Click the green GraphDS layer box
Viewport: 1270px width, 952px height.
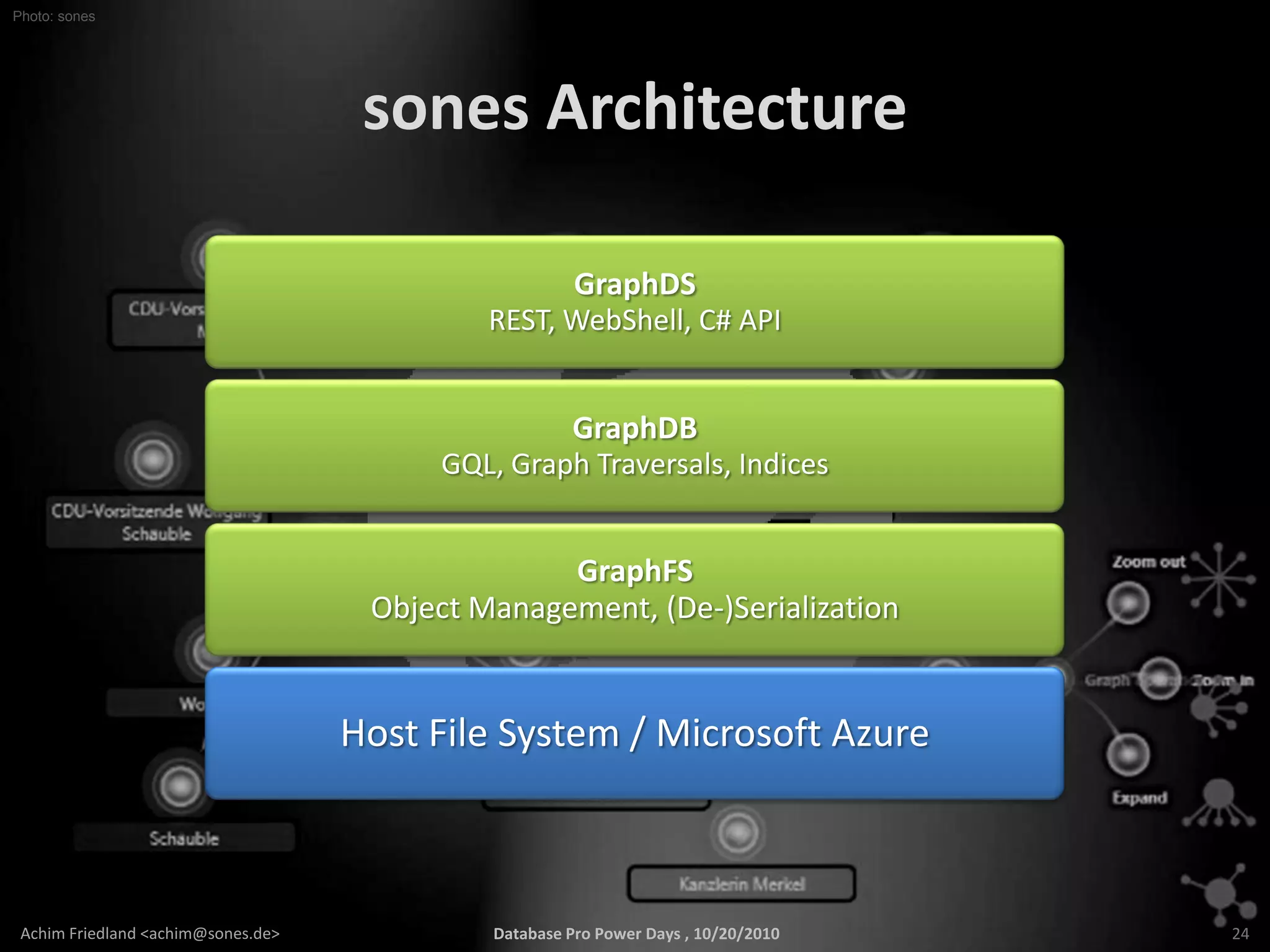click(634, 302)
